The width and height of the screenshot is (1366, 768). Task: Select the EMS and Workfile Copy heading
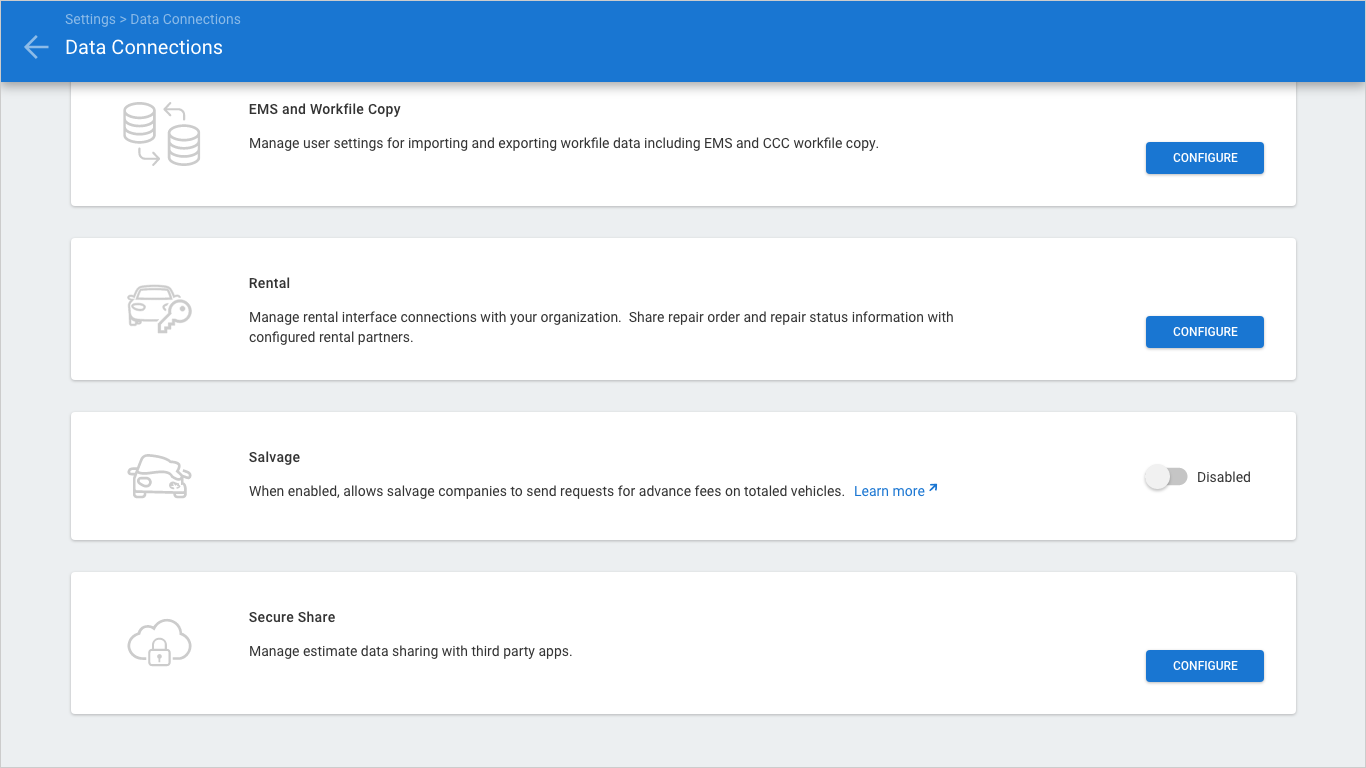click(324, 109)
